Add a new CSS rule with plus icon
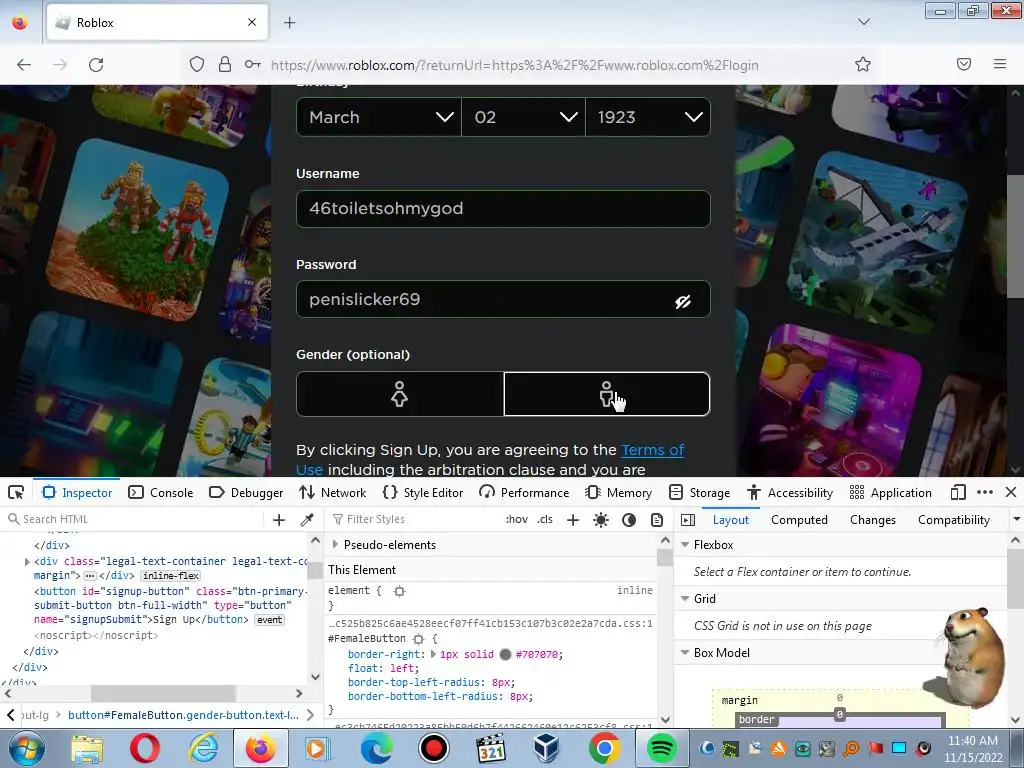The height and width of the screenshot is (768, 1024). pos(573,520)
